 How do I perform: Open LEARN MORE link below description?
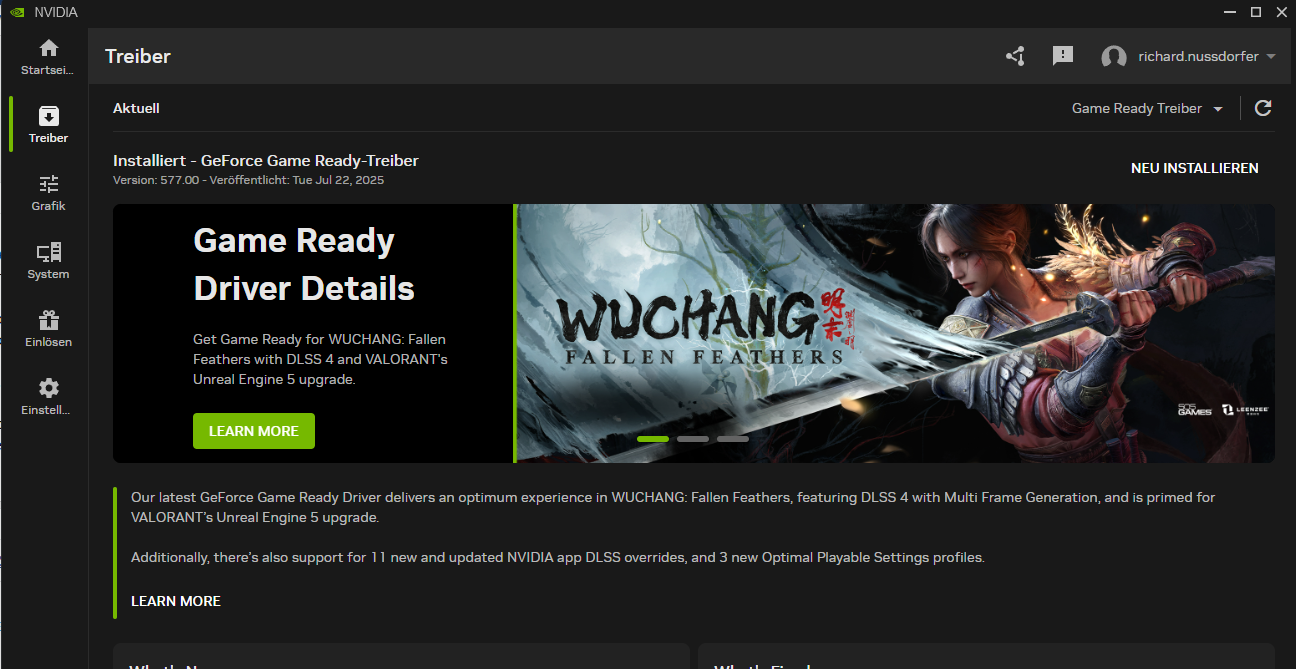(x=176, y=601)
